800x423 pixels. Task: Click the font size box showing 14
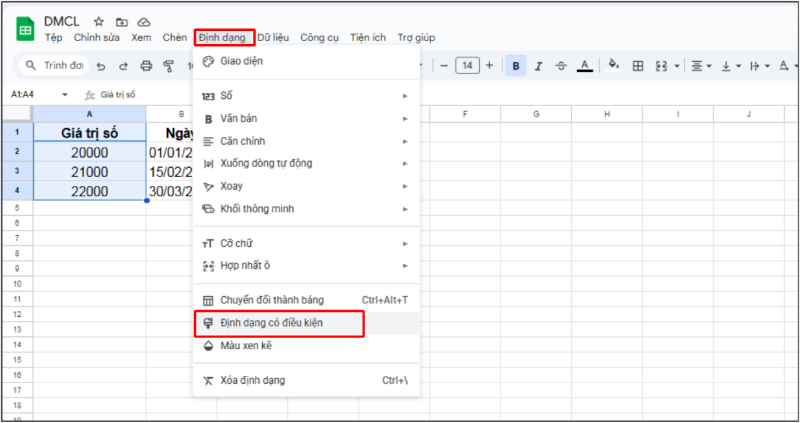(467, 65)
